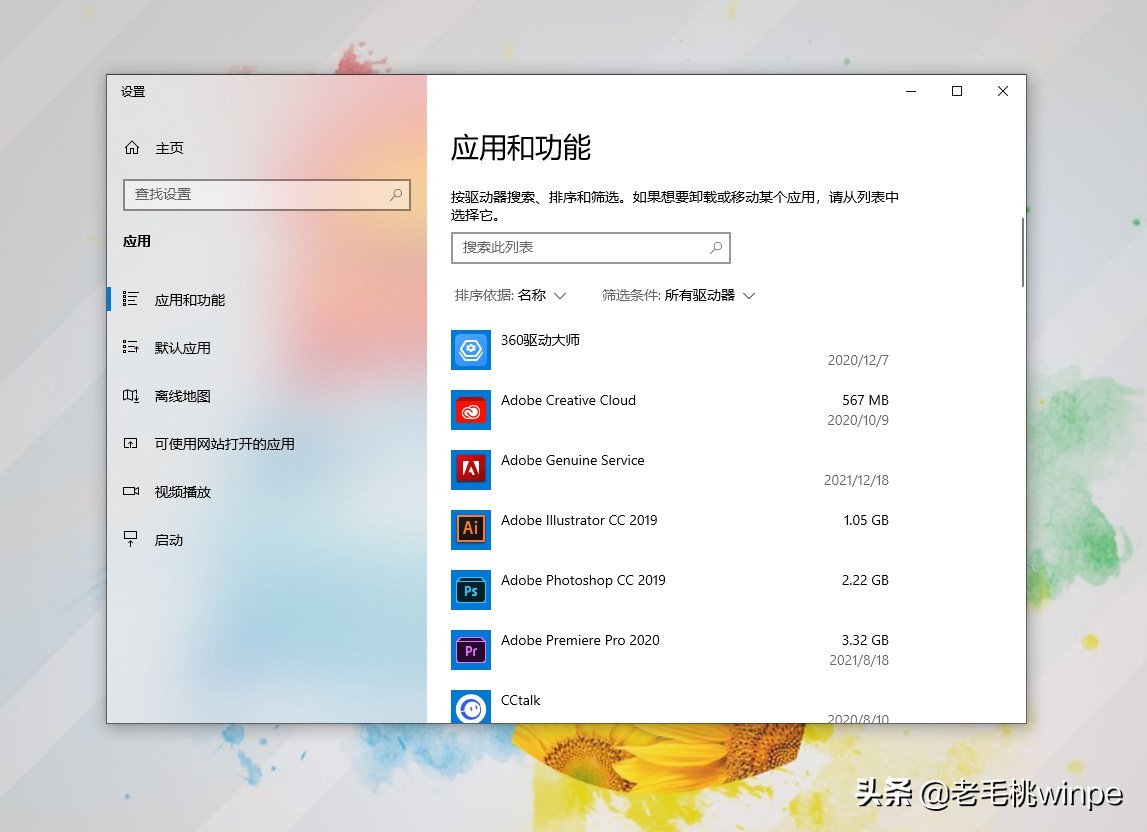Image resolution: width=1147 pixels, height=832 pixels.
Task: Click the Adobe Genuine Service icon
Action: [470, 470]
